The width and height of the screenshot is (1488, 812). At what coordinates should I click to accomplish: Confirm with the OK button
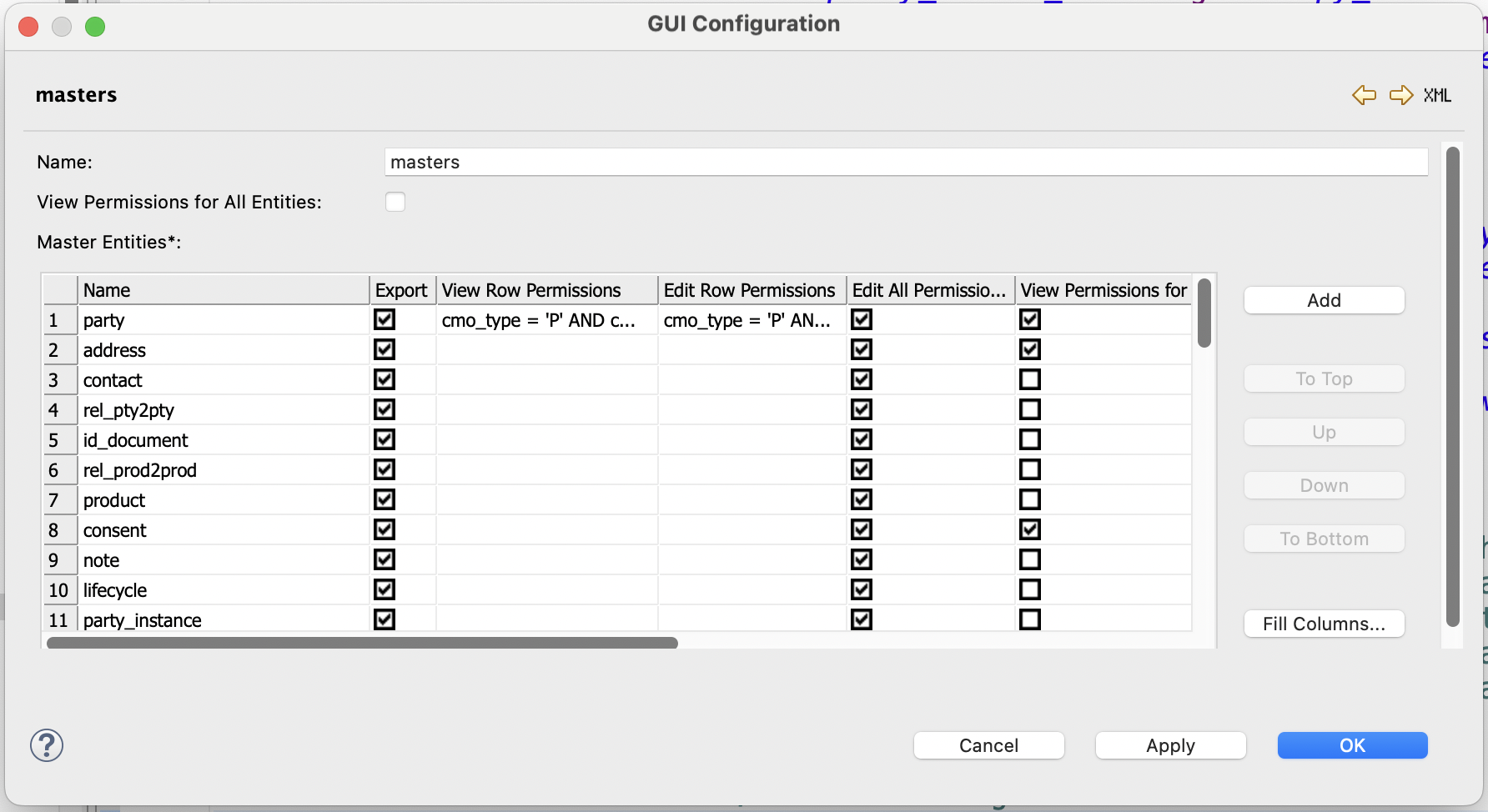coord(1352,745)
